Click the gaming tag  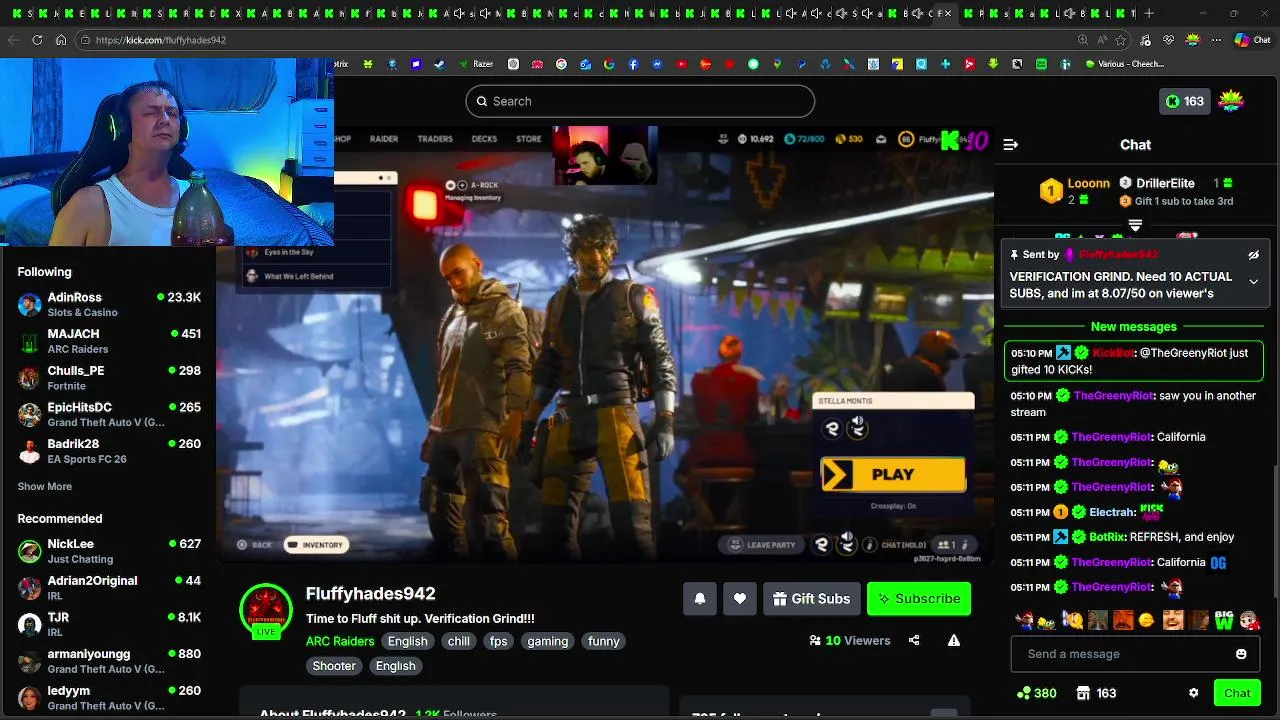tap(548, 641)
